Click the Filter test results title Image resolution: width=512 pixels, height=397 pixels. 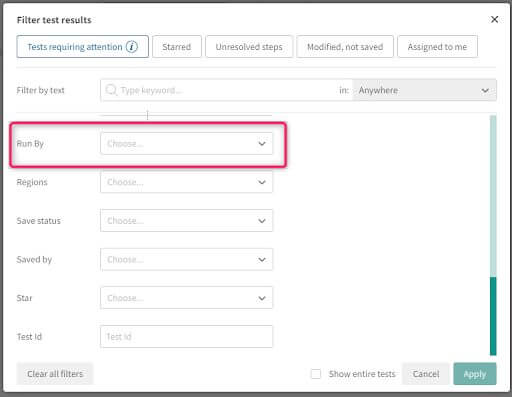(54, 20)
